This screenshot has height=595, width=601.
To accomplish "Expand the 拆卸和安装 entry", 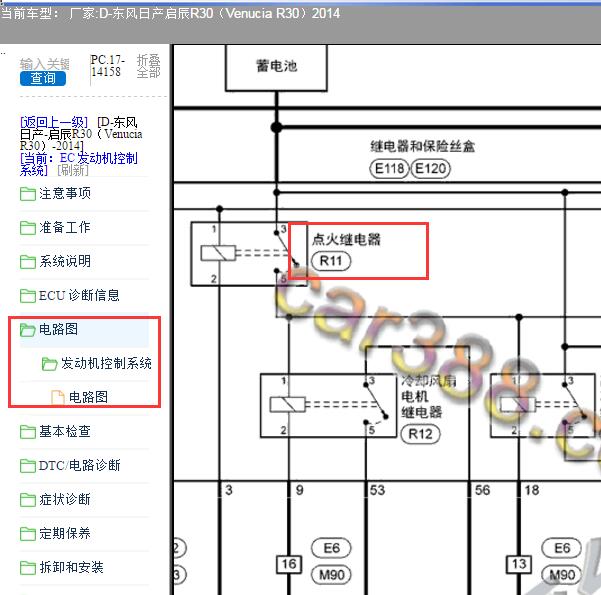I will pyautogui.click(x=71, y=567).
